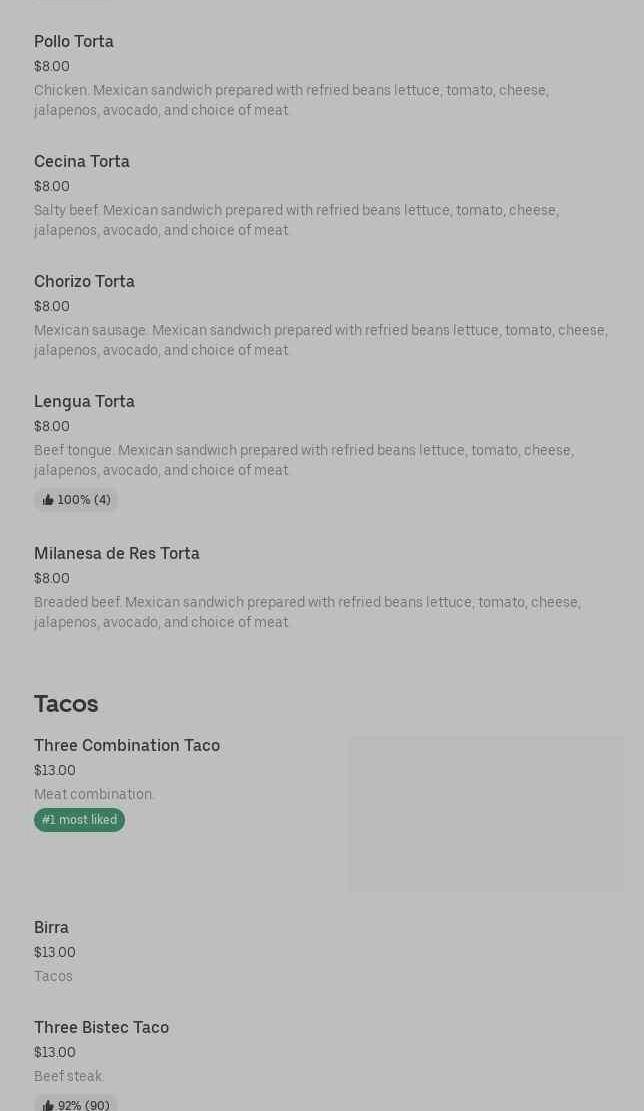Viewport: 644px width, 1111px height.
Task: Open the Three Combination Taco item
Action: point(127,746)
